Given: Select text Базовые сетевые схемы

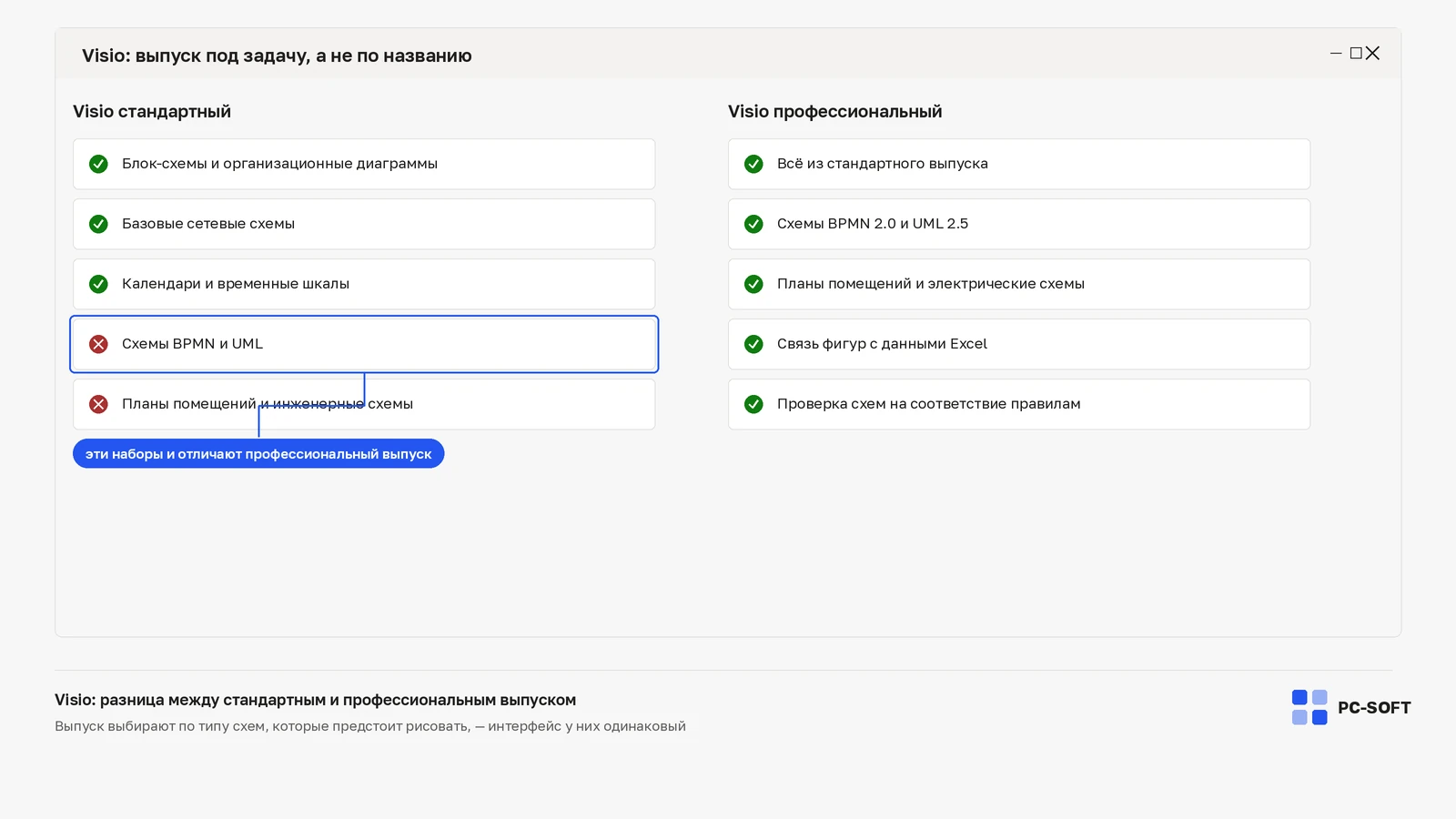Looking at the screenshot, I should 208,224.
